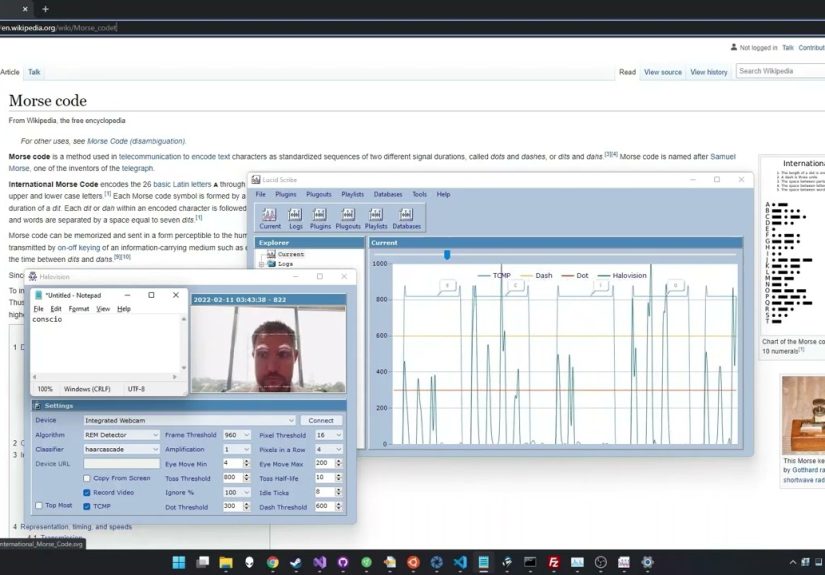Image resolution: width=825 pixels, height=575 pixels.
Task: Open the Classifier dropdown
Action: pos(121,449)
